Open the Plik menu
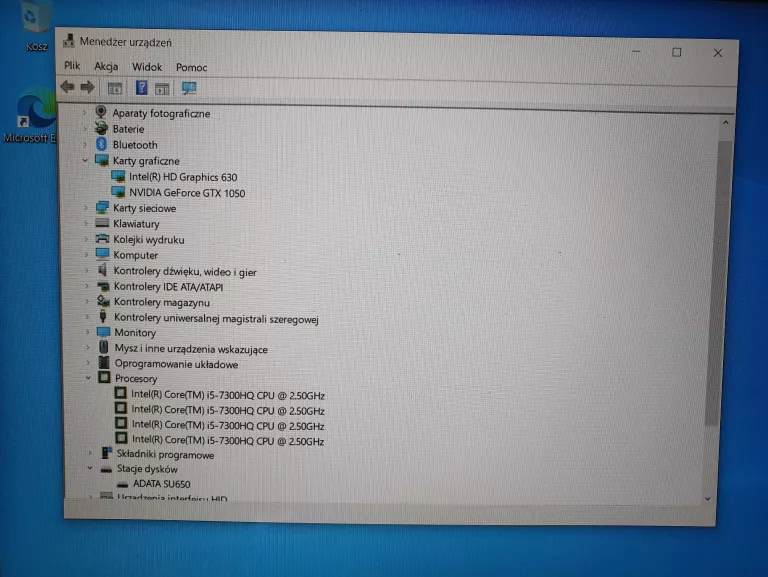768x577 pixels. 72,65
